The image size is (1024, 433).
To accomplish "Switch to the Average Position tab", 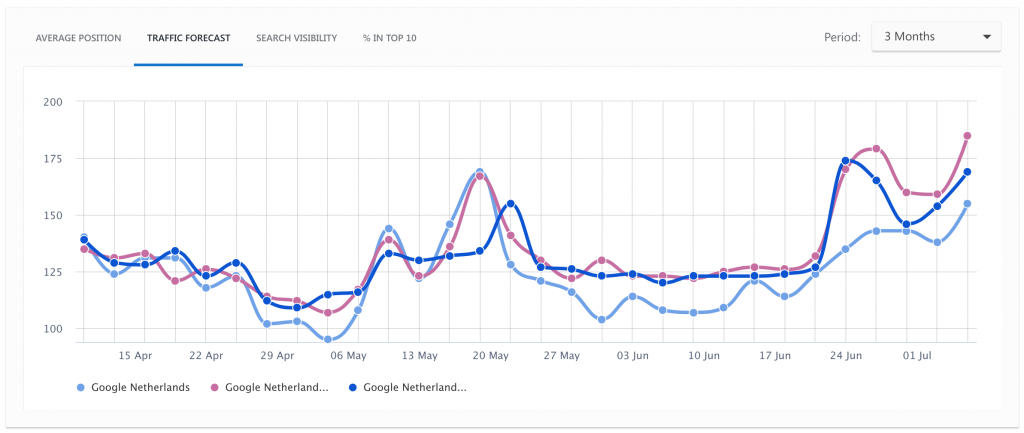I will (78, 38).
